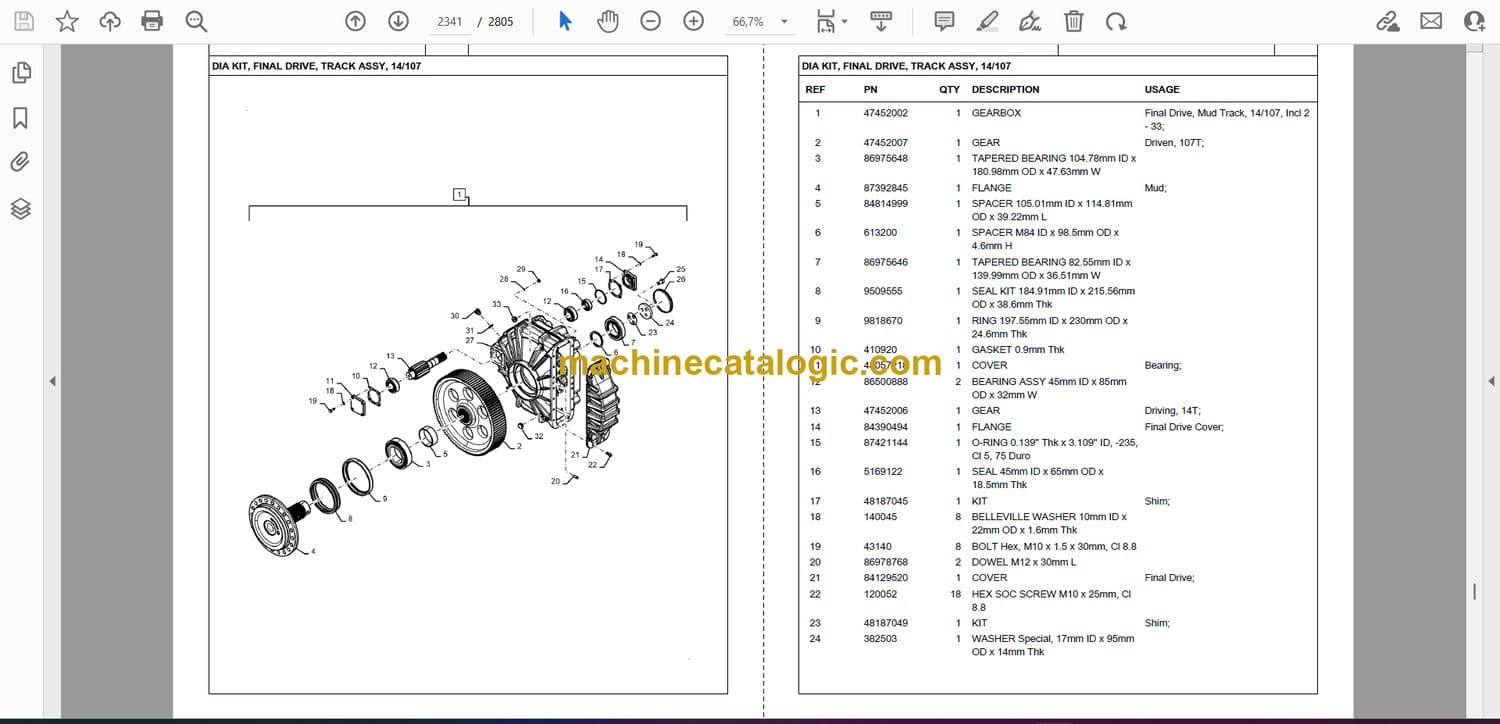Click the BELLEVILLE WASHER description
The width and height of the screenshot is (1500, 724).
pyautogui.click(x=1049, y=524)
